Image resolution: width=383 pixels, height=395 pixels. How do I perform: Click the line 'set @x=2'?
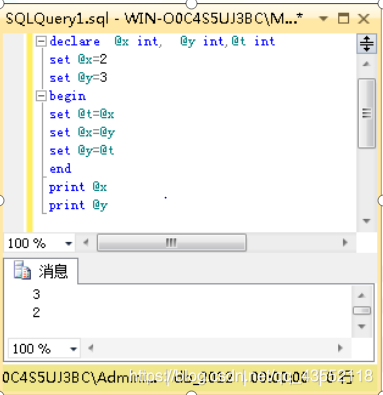78,60
